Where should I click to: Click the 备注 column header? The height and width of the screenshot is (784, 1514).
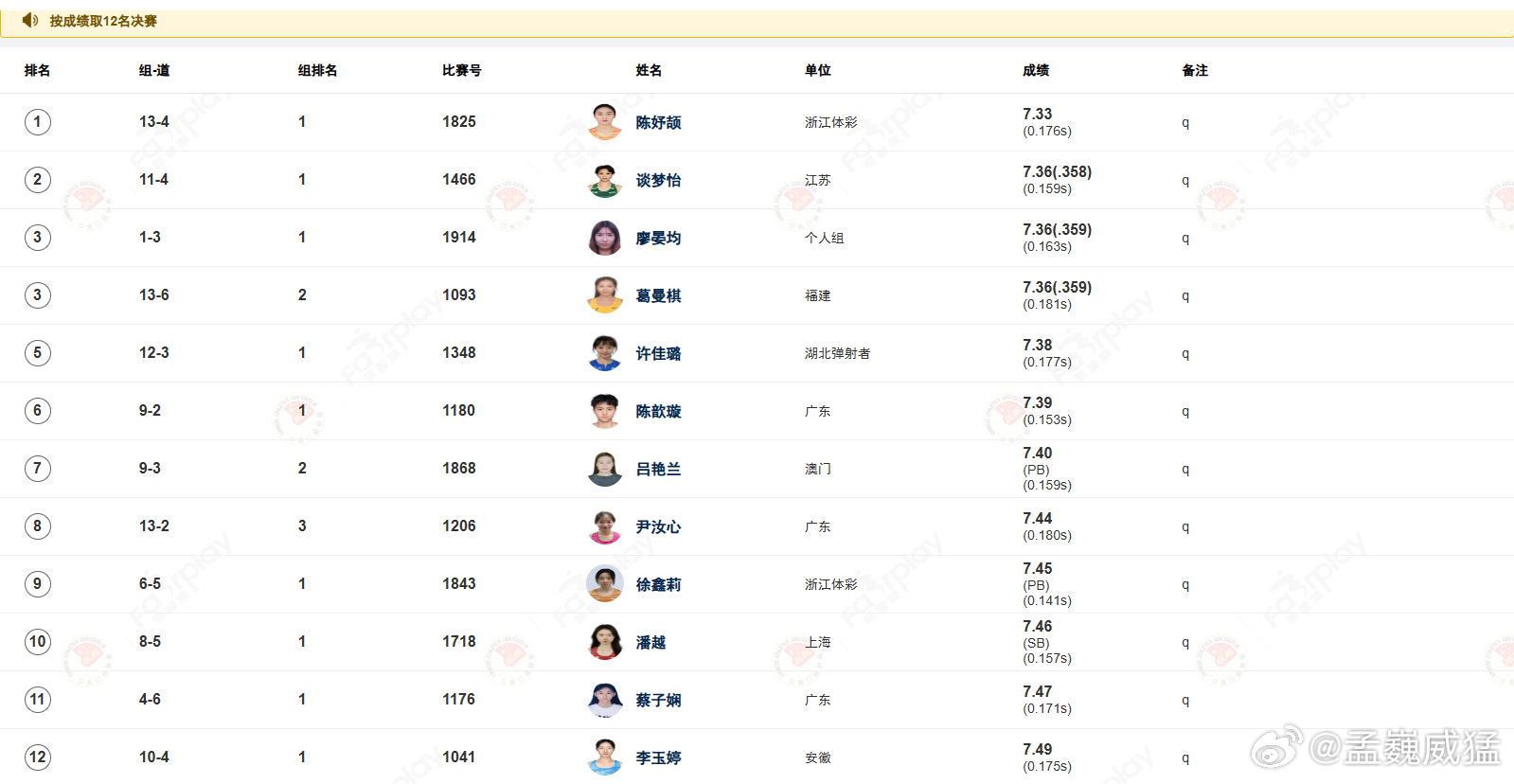pyautogui.click(x=1195, y=70)
